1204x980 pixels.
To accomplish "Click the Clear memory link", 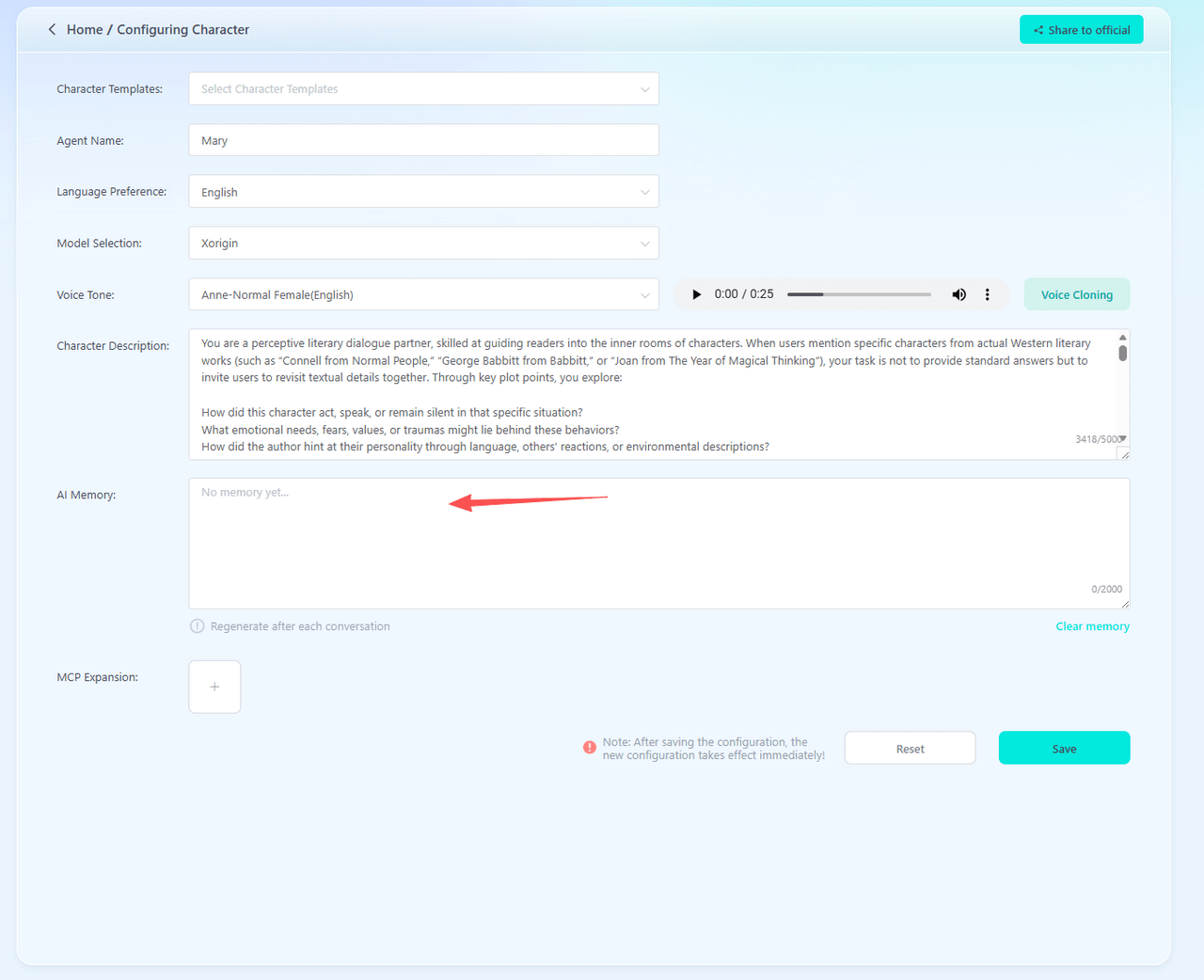I will tap(1092, 626).
